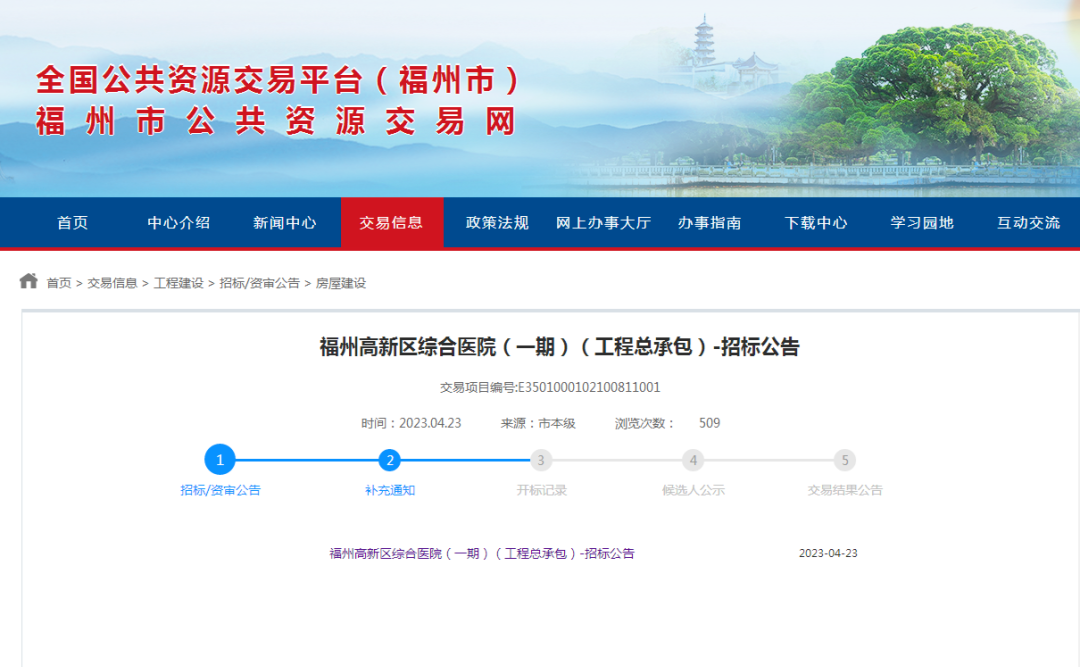Open the 下载中心 navigation menu item
Image resolution: width=1080 pixels, height=667 pixels.
tap(816, 223)
